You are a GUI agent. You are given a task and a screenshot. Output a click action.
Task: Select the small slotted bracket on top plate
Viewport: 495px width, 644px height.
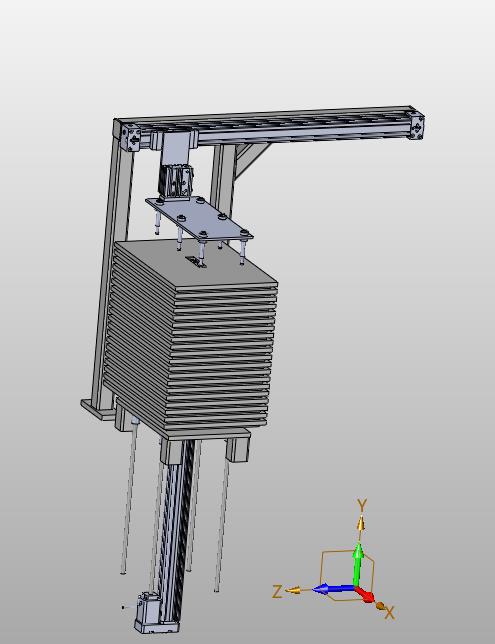[196, 261]
